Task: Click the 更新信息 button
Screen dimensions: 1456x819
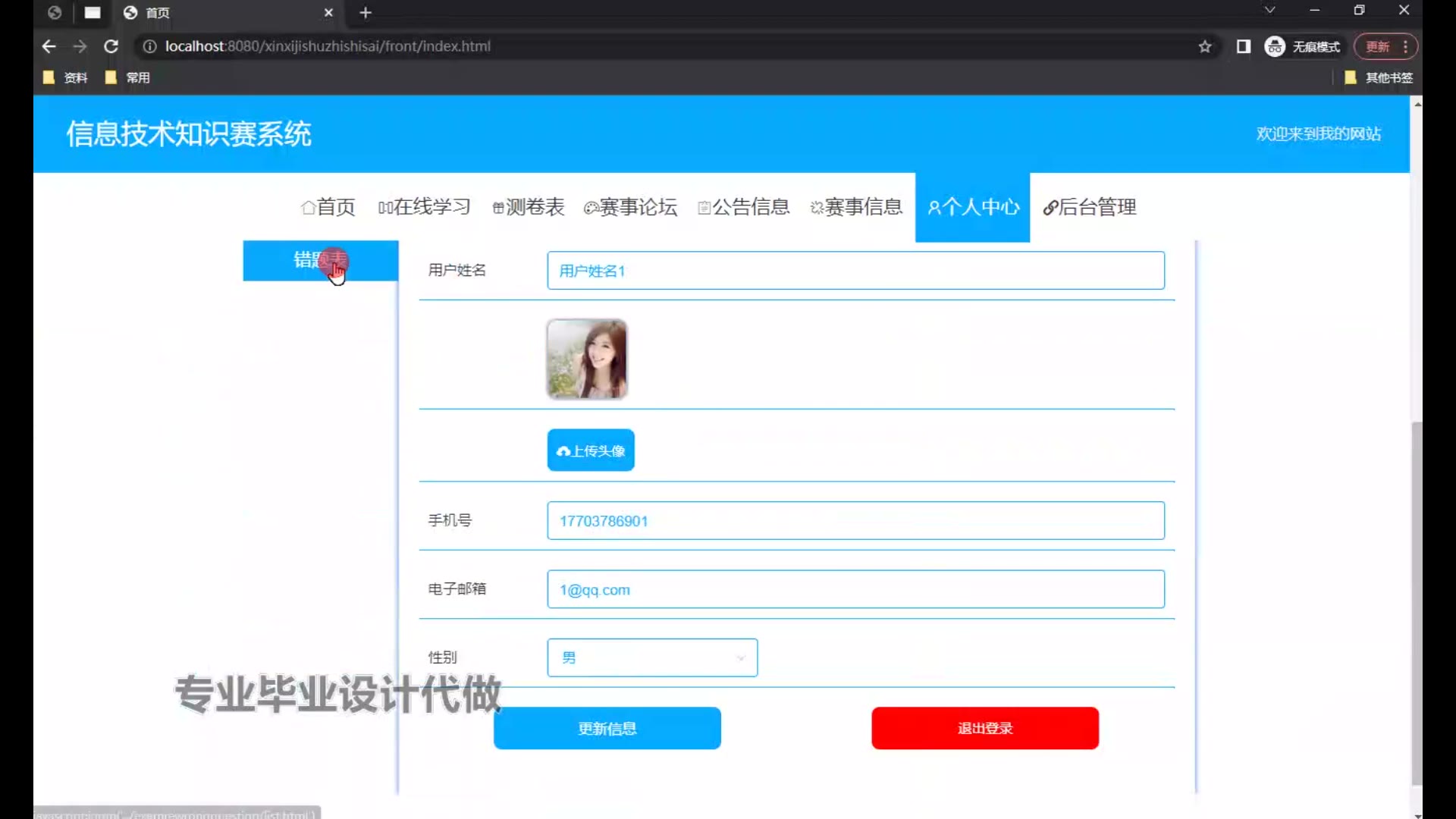Action: point(607,728)
